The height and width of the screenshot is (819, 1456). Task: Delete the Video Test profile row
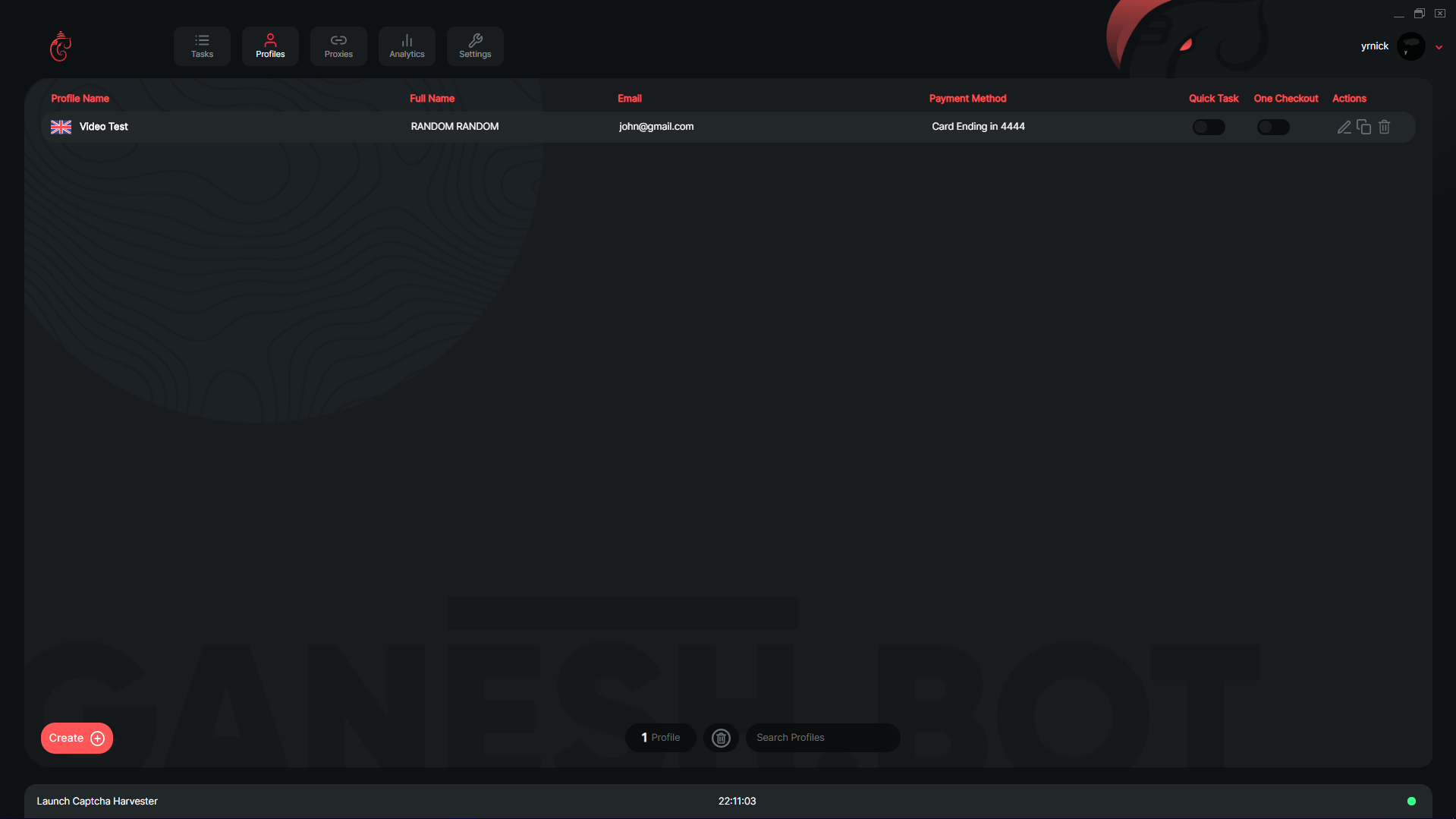[x=1384, y=128]
